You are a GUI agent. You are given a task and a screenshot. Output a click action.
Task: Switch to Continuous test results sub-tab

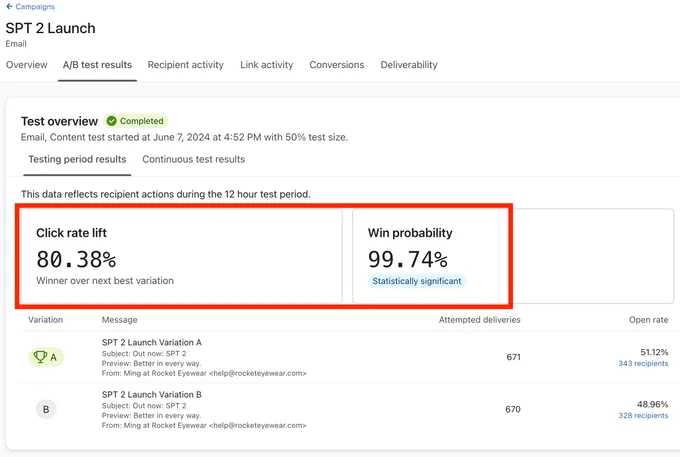pos(193,159)
